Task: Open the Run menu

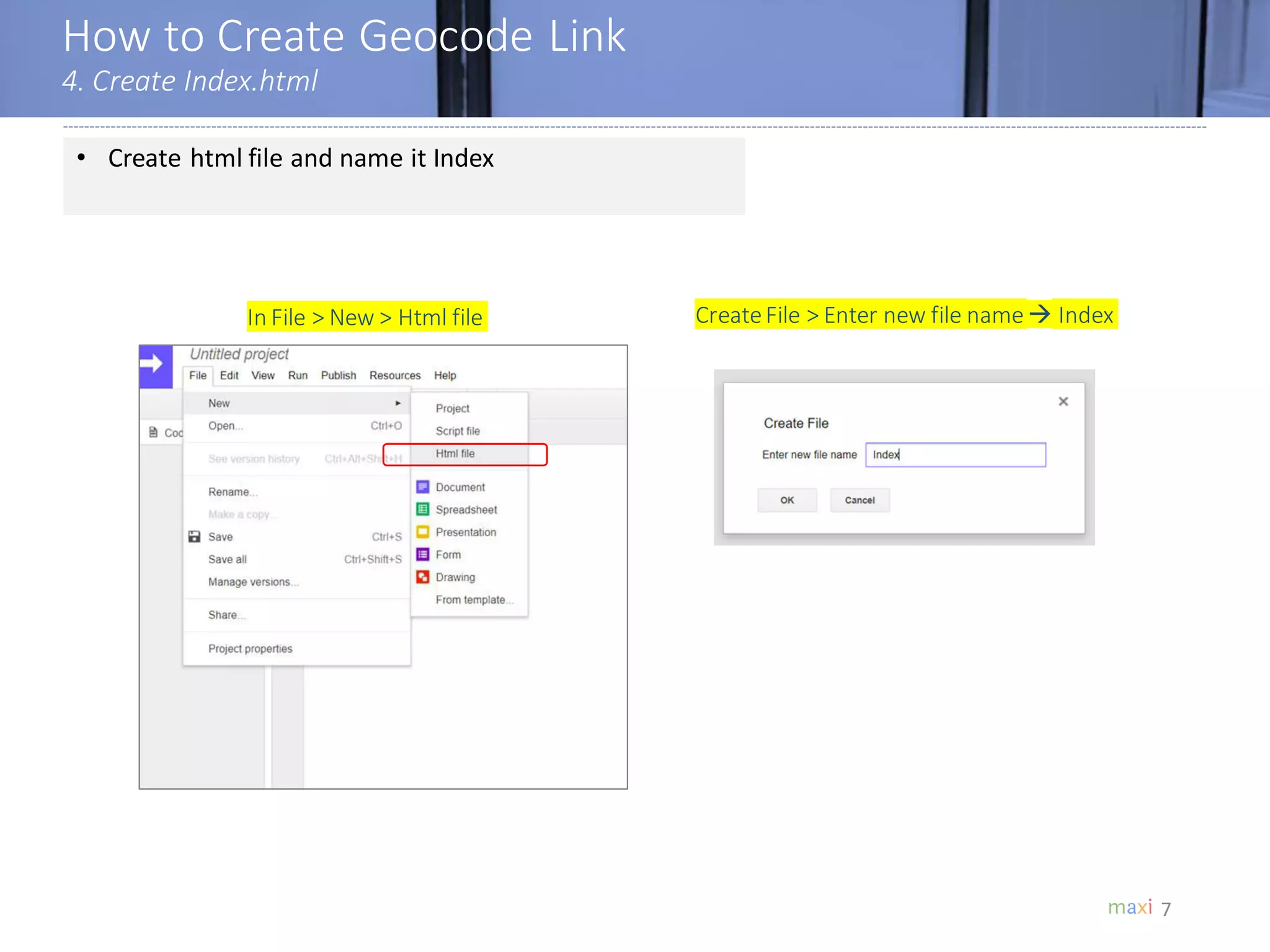Action: click(298, 376)
